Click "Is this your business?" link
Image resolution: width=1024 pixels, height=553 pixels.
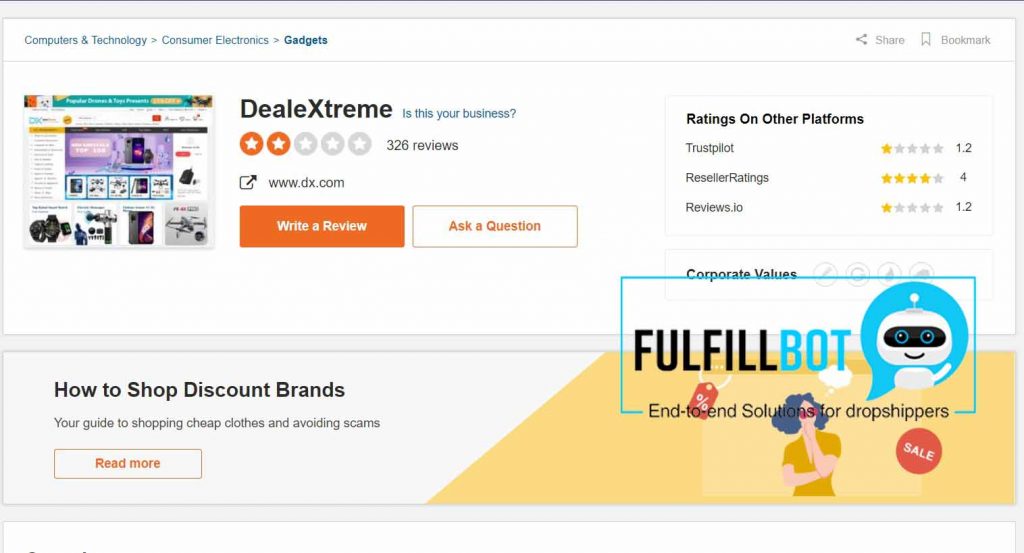tap(459, 114)
